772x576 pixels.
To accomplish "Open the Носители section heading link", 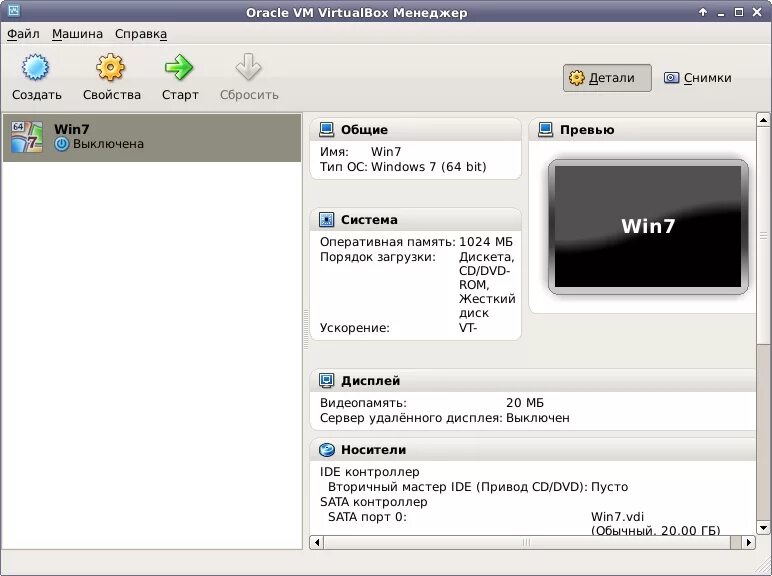I will pos(374,449).
